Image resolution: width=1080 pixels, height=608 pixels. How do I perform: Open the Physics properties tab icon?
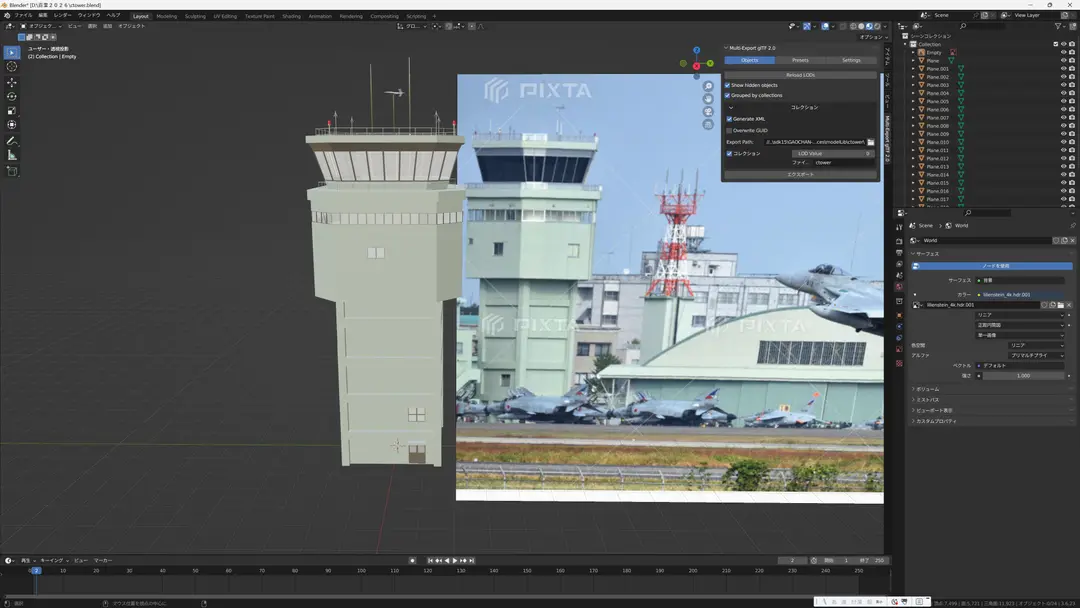[x=899, y=326]
